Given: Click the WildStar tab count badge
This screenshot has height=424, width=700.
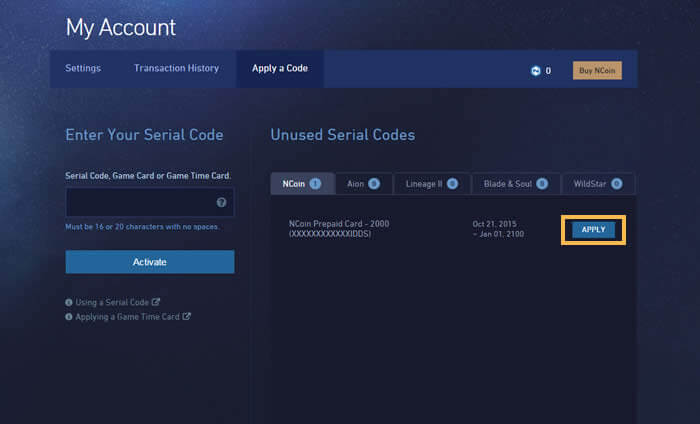Looking at the screenshot, I should pos(617,183).
